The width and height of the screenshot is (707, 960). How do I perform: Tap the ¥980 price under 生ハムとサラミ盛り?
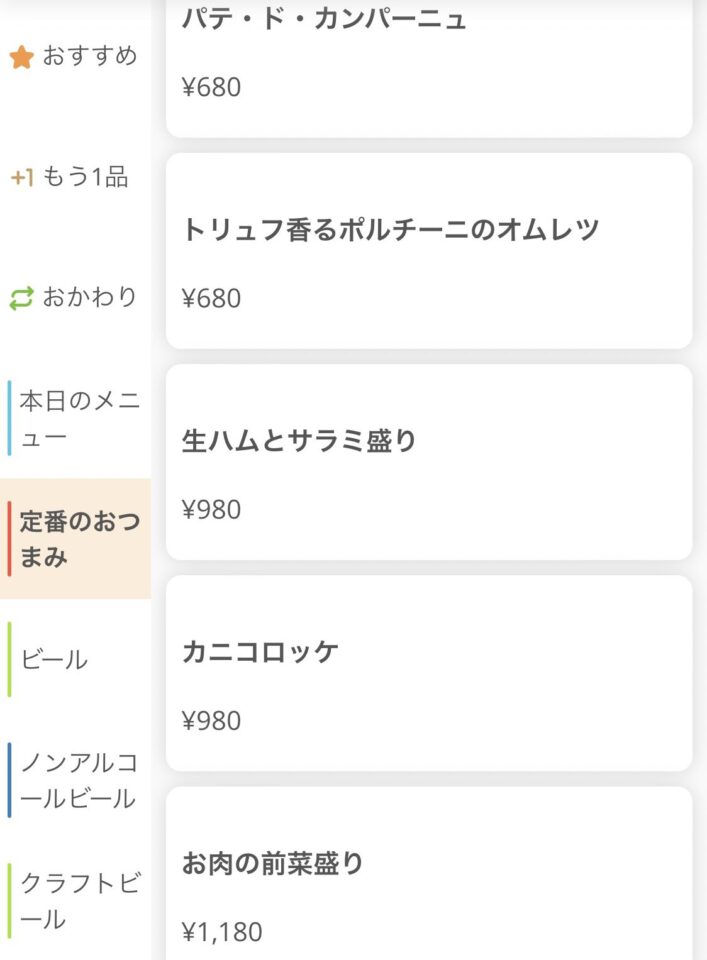211,509
